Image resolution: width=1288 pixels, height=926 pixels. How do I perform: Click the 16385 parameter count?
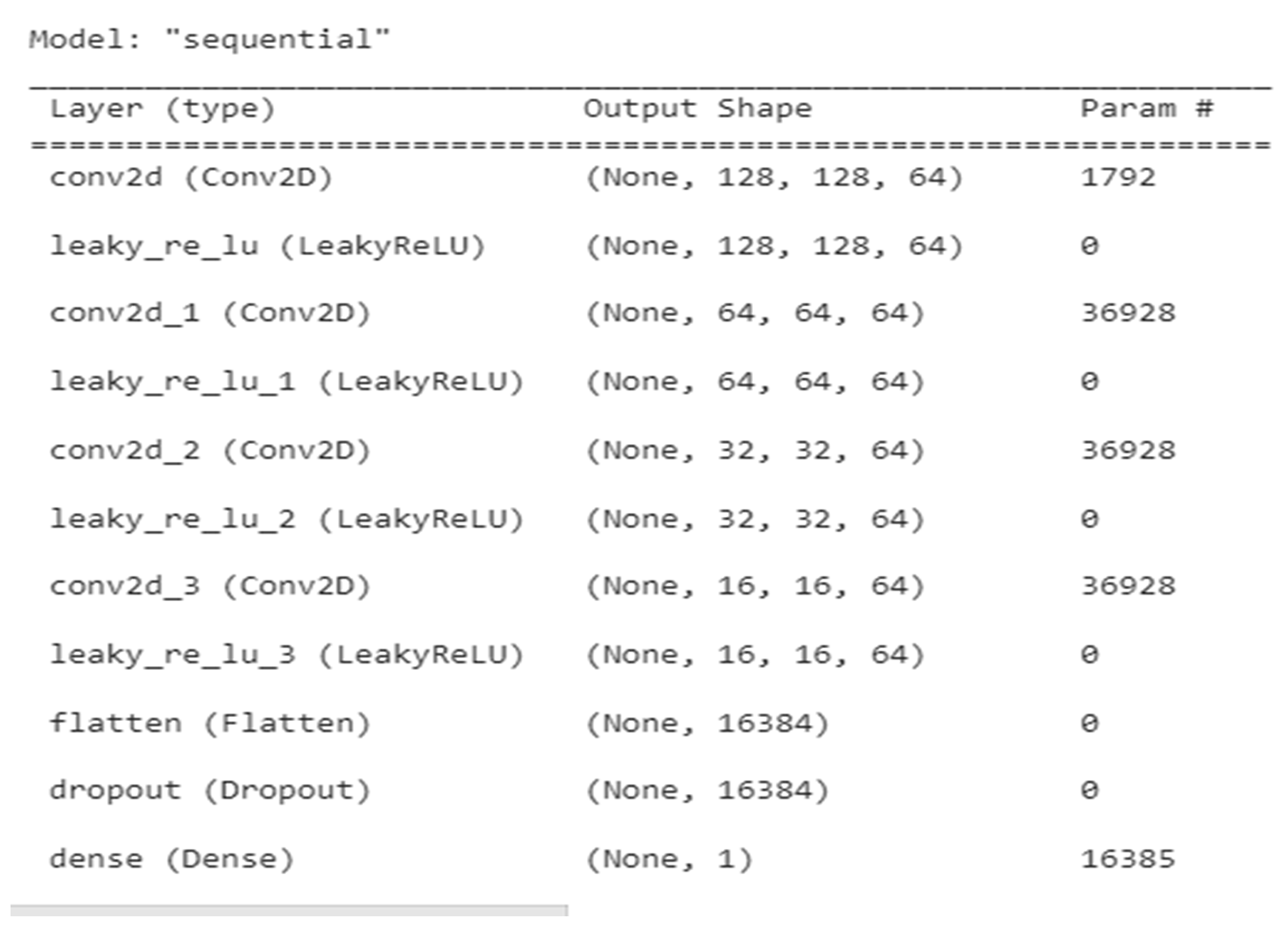1128,859
